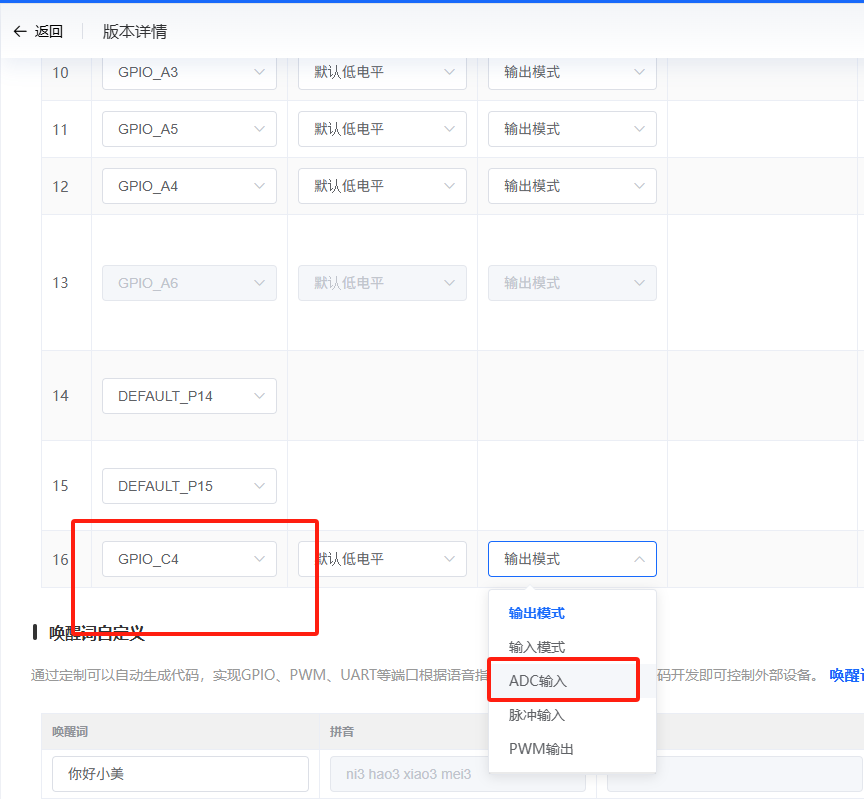
Task: Click the 返回 back label
Action: pos(48,31)
